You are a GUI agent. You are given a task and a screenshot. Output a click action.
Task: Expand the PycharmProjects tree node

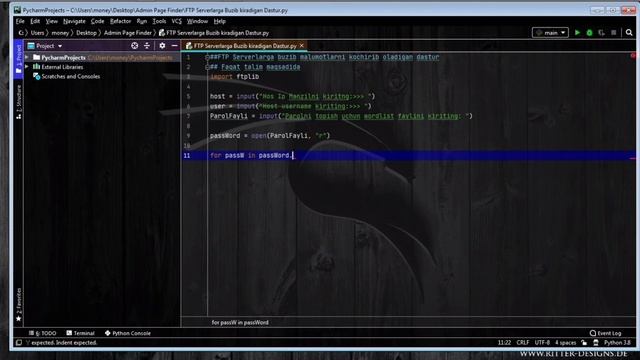pyautogui.click(x=27, y=57)
